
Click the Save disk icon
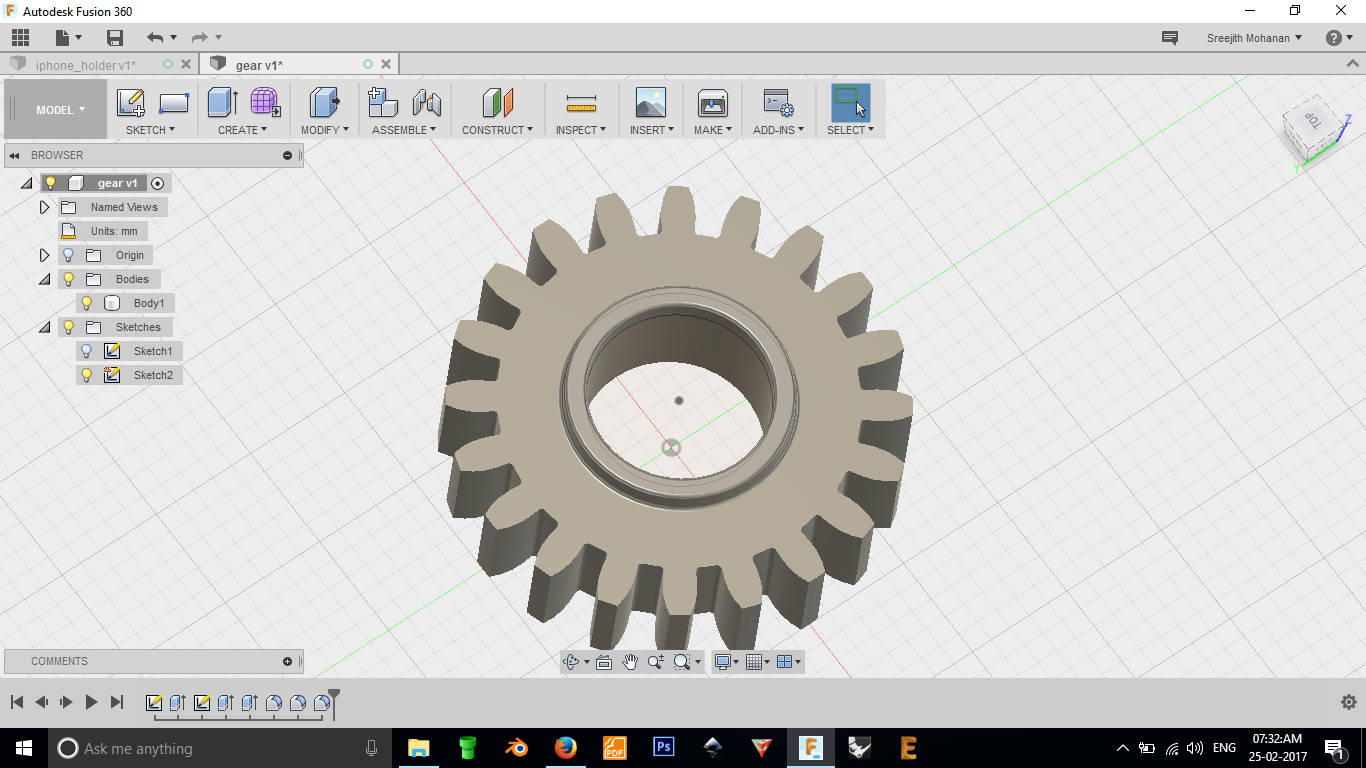pyautogui.click(x=115, y=38)
